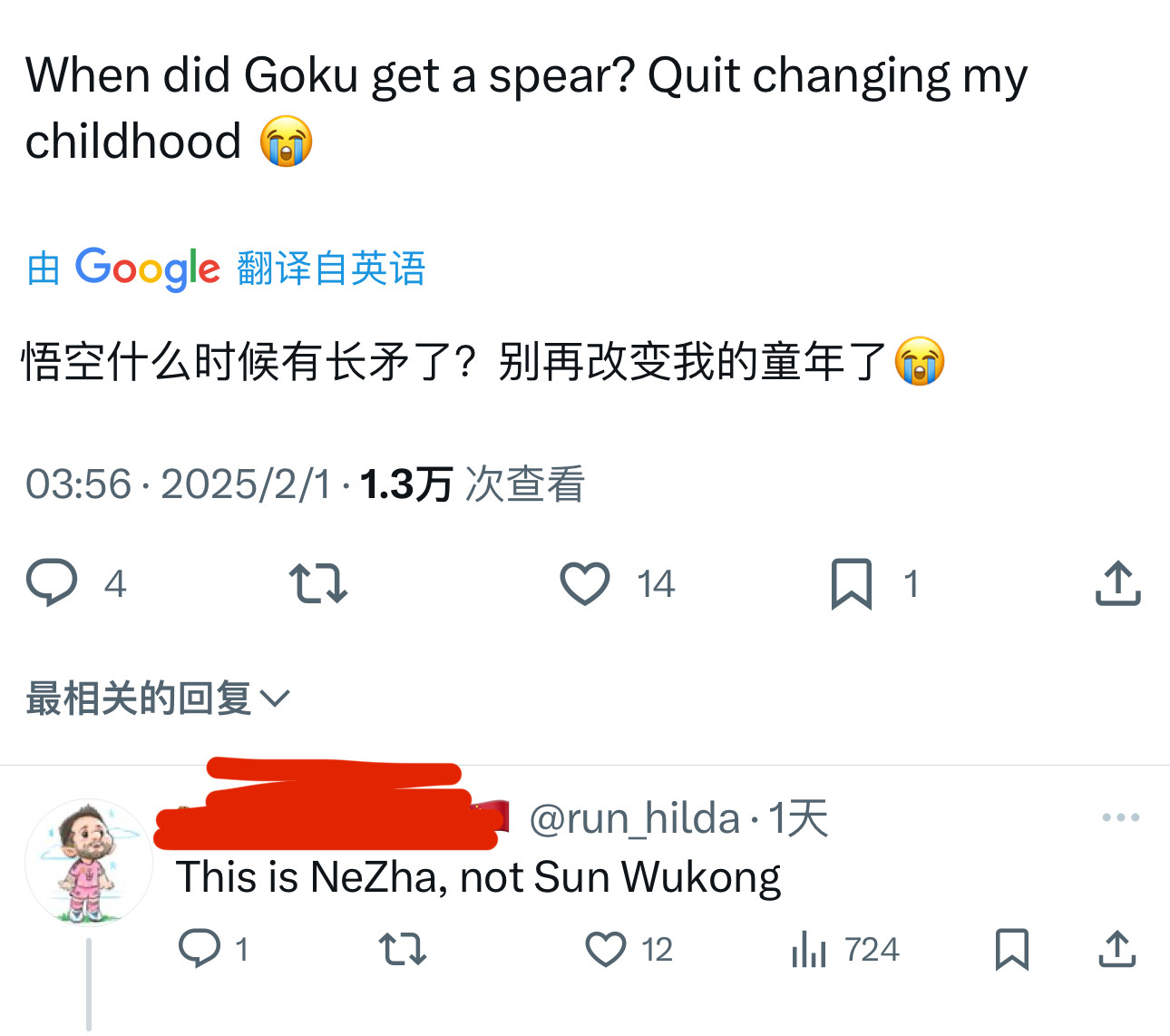This screenshot has width=1170, height=1036.
Task: Share the NeZha reply
Action: tap(1117, 949)
